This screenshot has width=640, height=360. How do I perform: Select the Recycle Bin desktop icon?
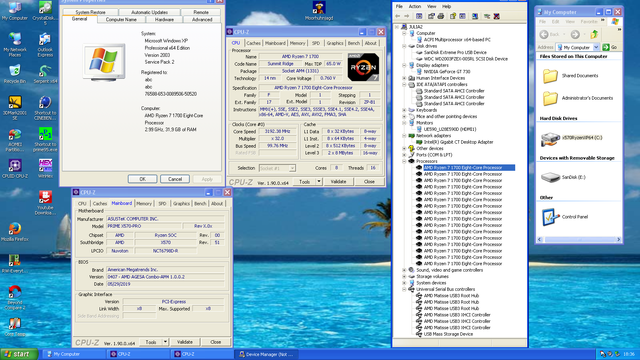[15, 74]
